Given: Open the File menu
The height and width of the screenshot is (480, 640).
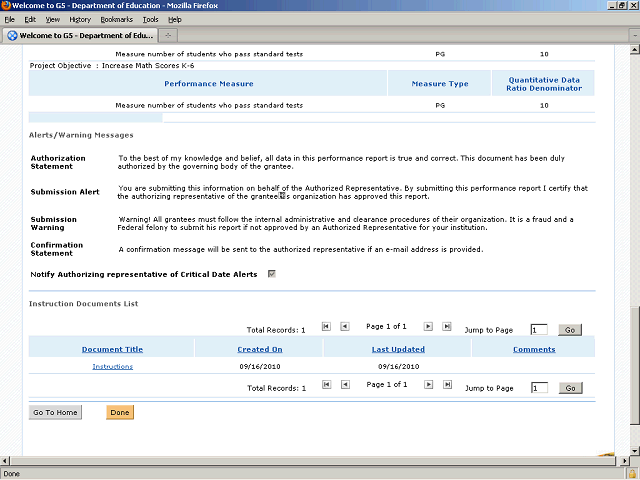Looking at the screenshot, I should click(9, 20).
